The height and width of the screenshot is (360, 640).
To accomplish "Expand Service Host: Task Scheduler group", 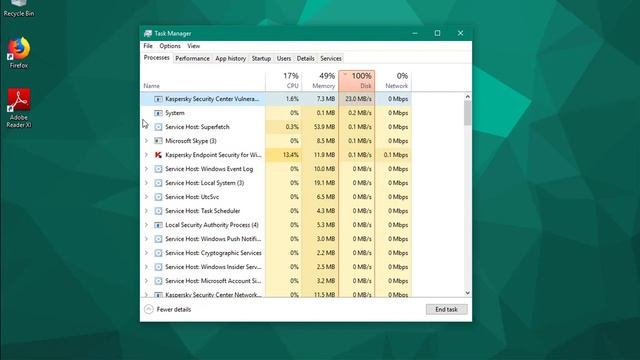I will (x=147, y=211).
